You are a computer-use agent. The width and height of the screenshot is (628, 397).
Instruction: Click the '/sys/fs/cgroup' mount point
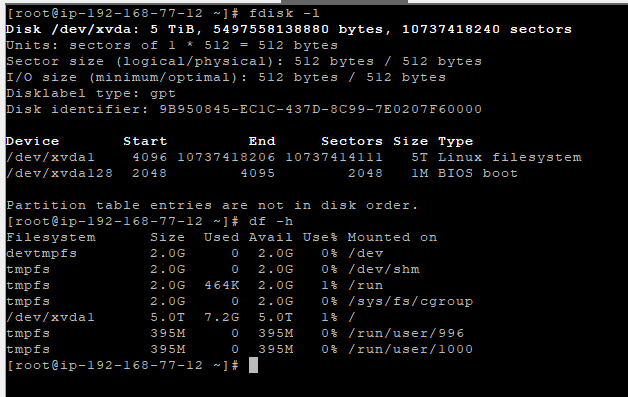point(410,302)
